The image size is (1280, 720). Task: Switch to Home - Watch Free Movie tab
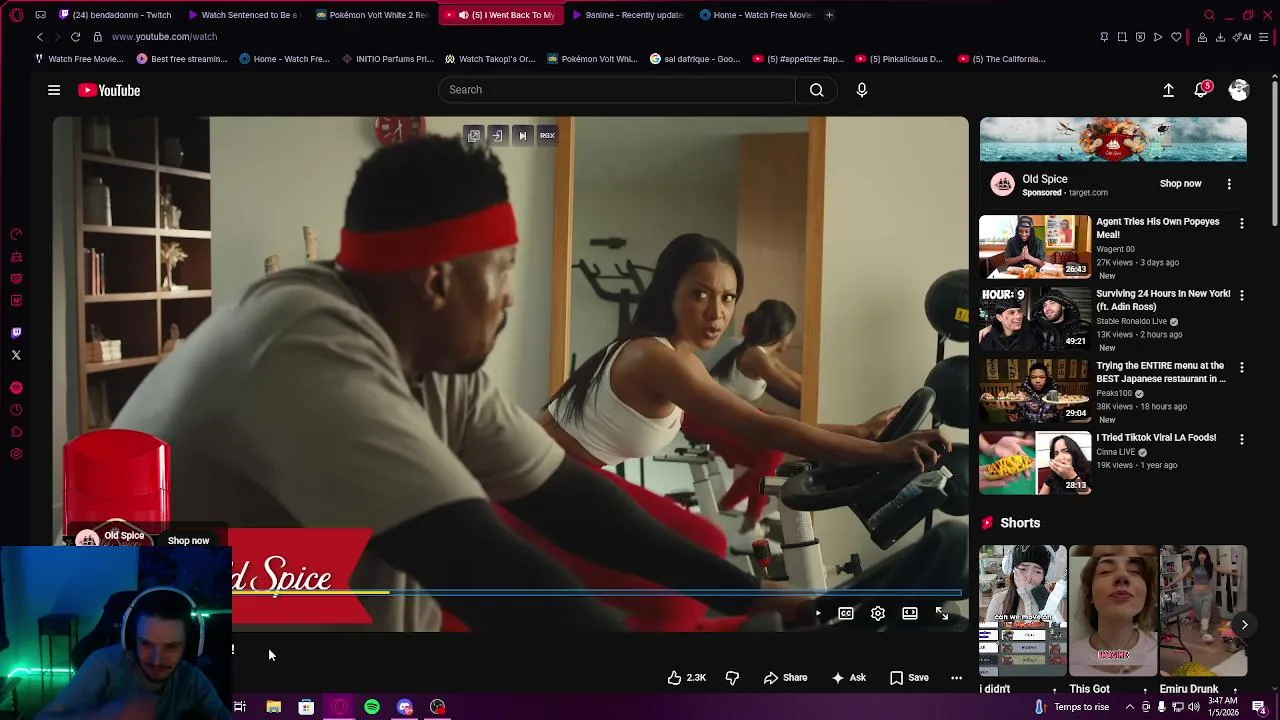tap(755, 15)
